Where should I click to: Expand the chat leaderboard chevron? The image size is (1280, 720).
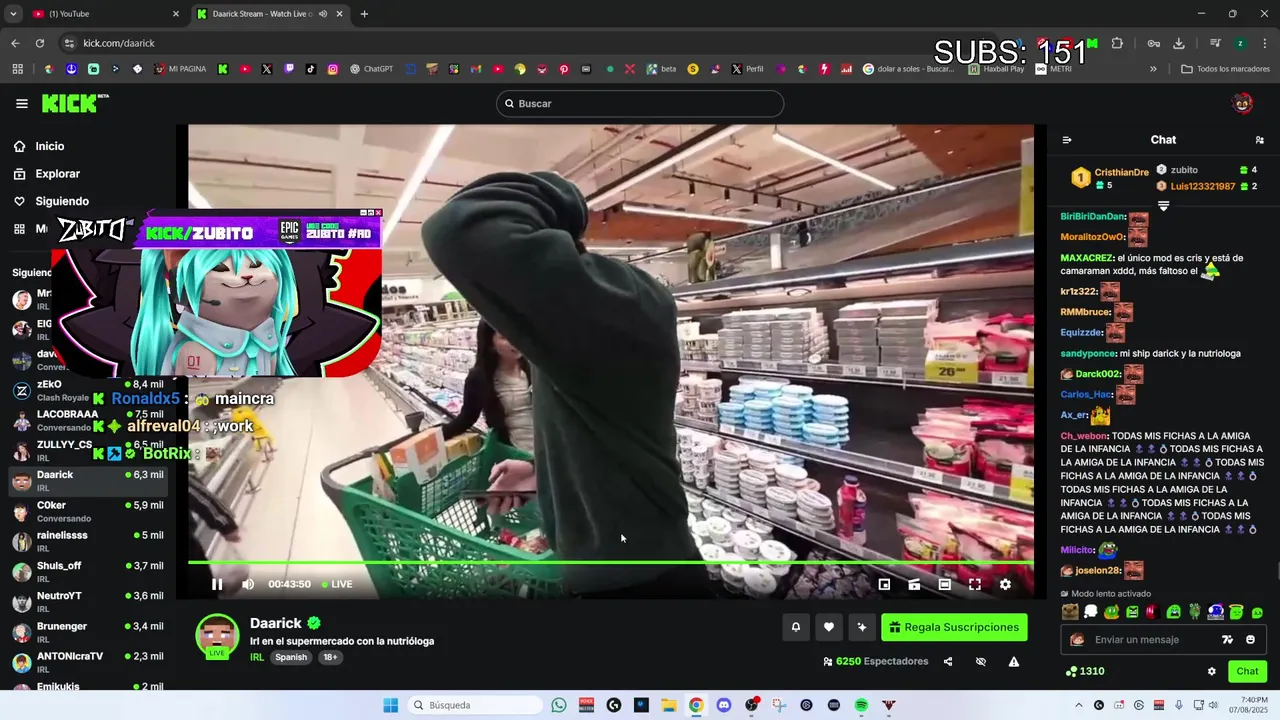(1163, 206)
